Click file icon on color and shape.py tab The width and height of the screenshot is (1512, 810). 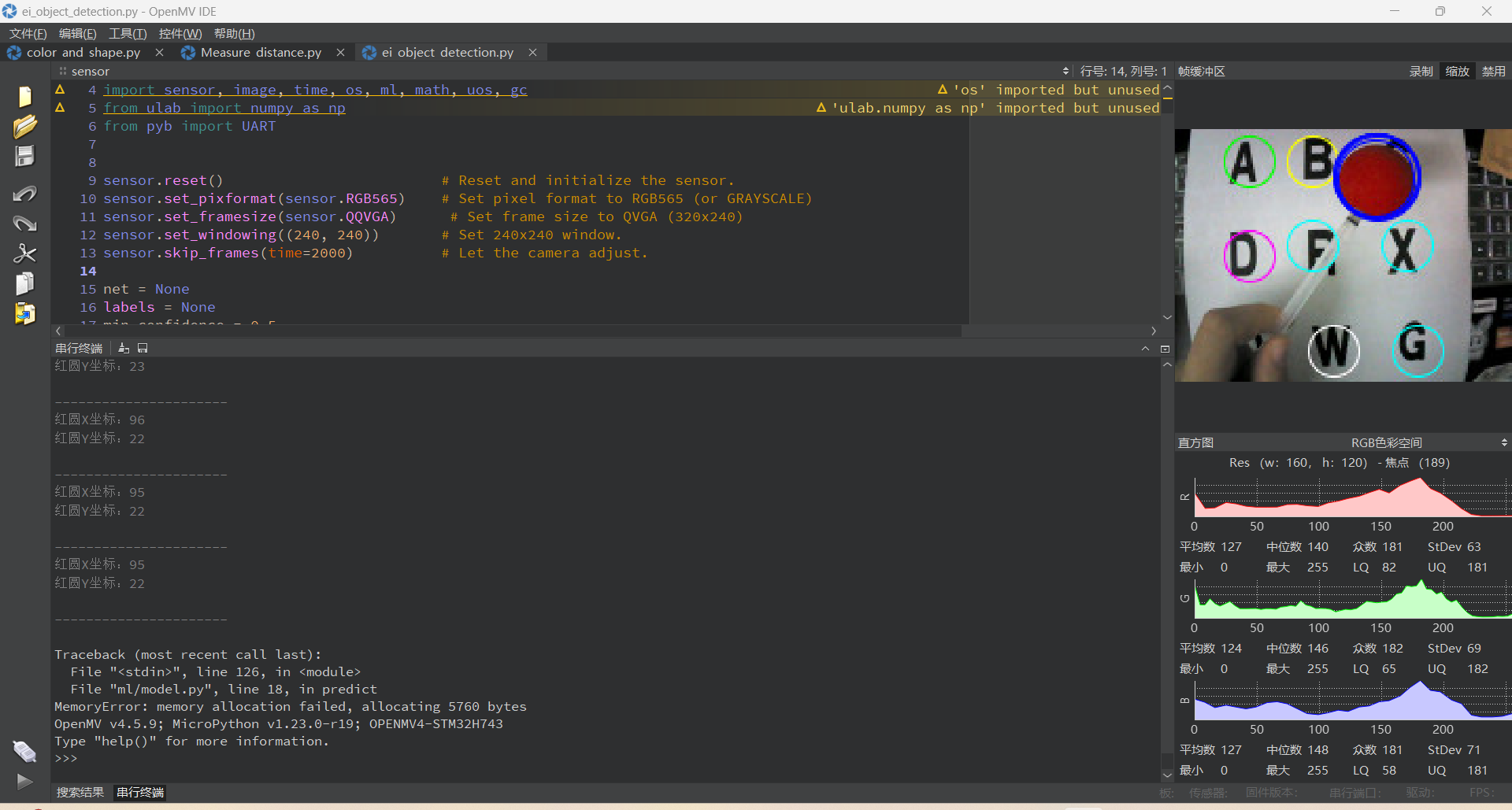[x=14, y=52]
